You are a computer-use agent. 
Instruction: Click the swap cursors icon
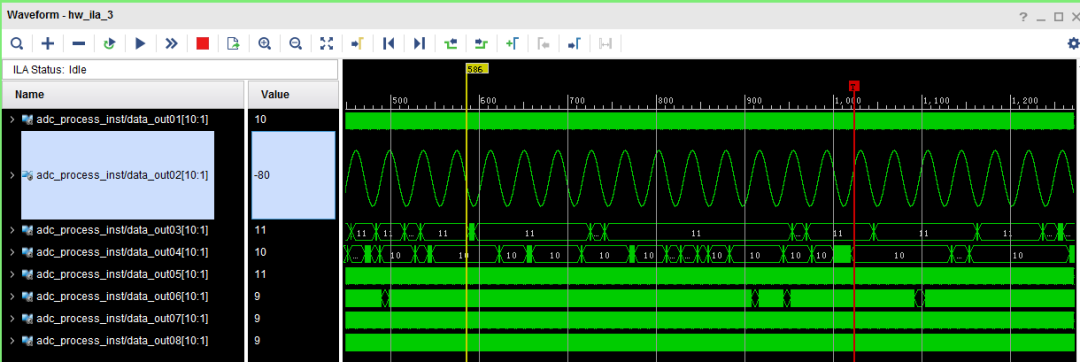605,44
